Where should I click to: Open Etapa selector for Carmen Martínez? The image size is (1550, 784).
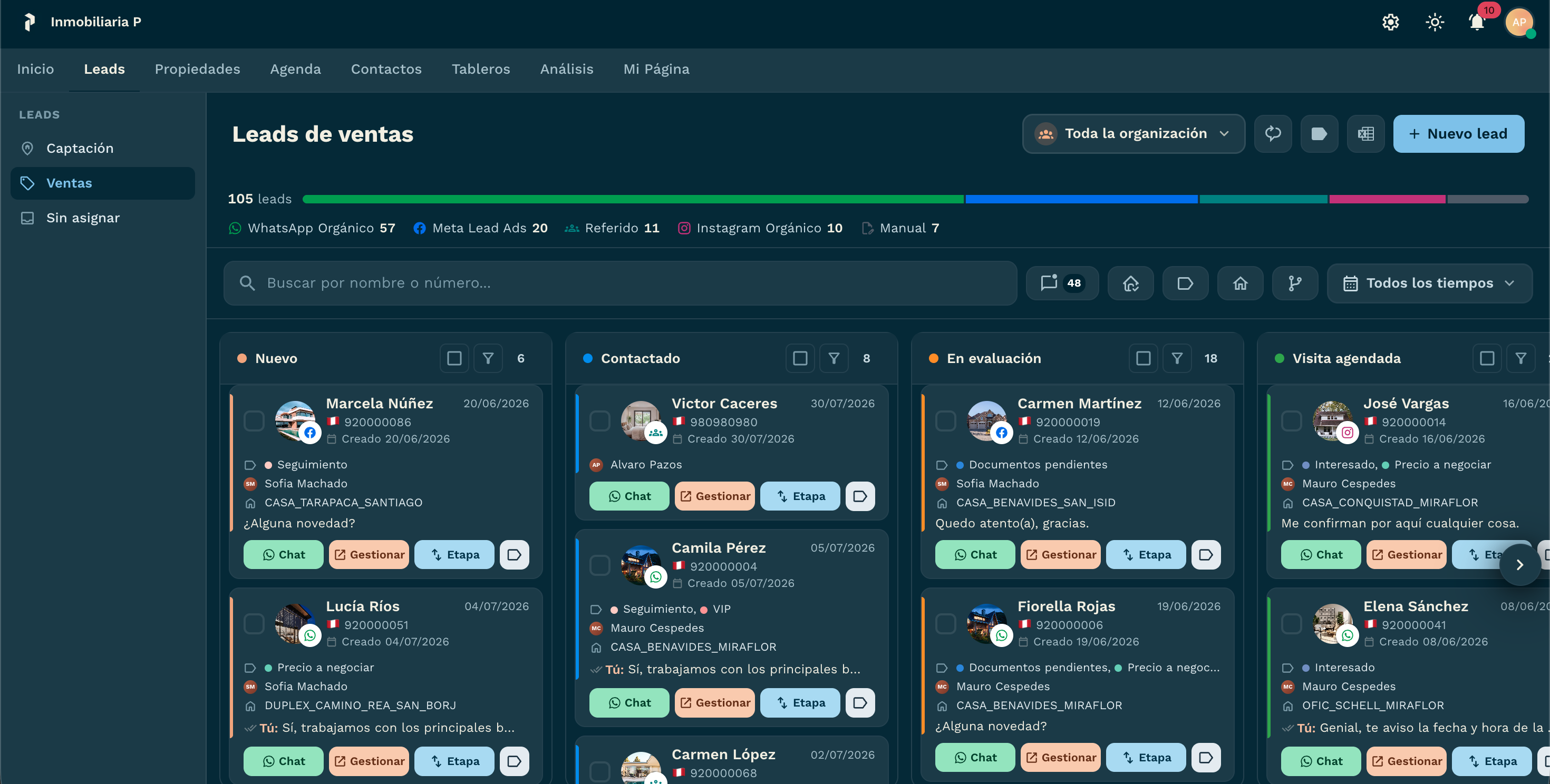[1146, 554]
